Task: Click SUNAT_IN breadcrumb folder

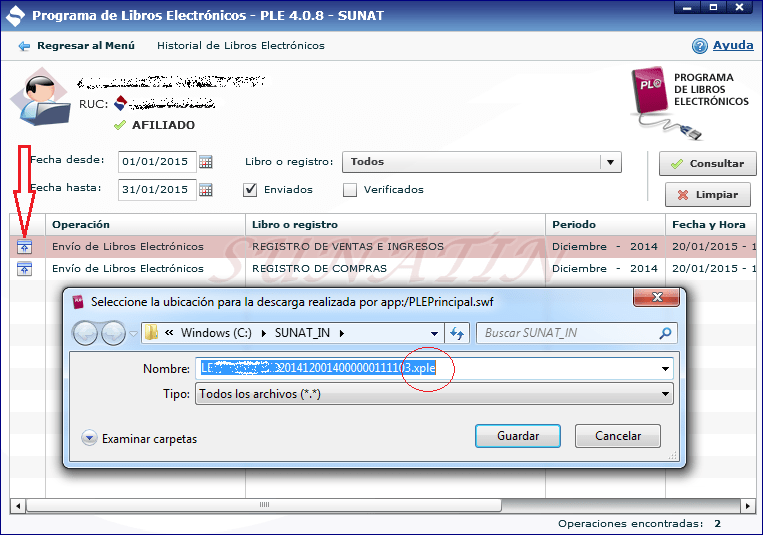Action: [x=302, y=333]
